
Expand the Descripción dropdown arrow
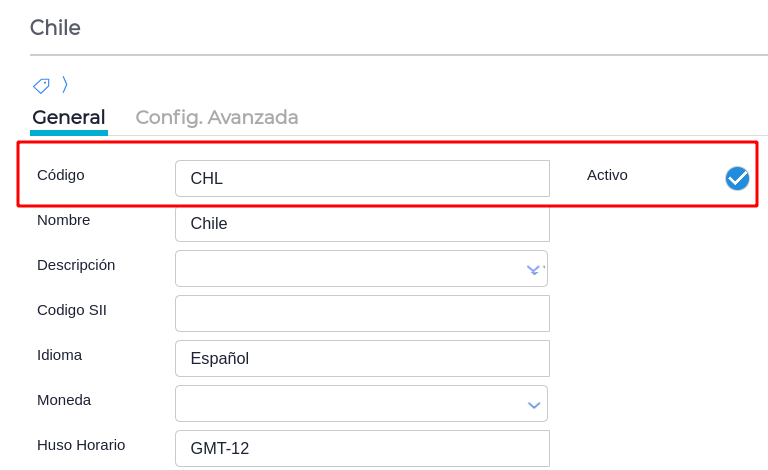pyautogui.click(x=534, y=269)
